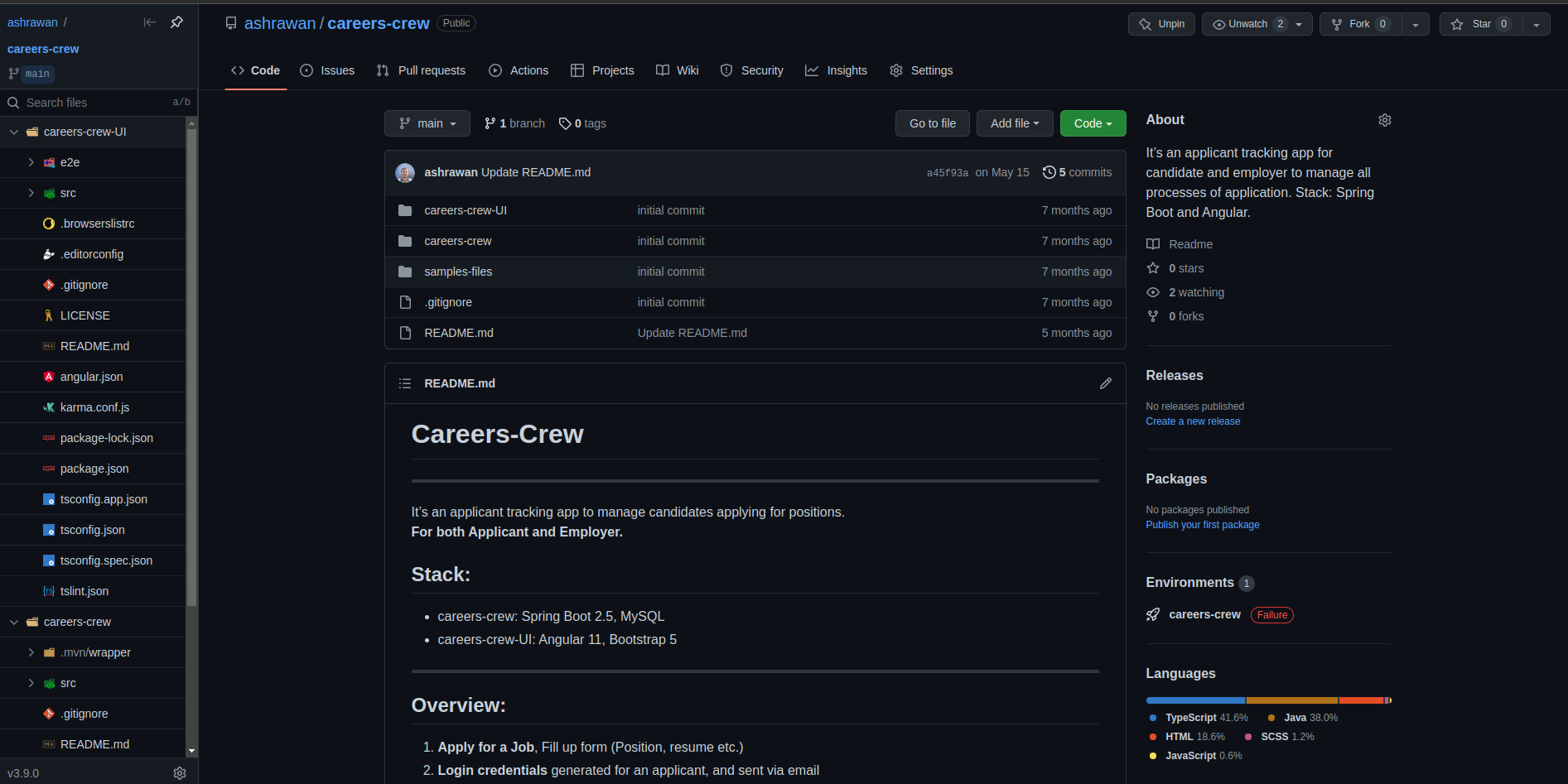The height and width of the screenshot is (784, 1568).
Task: Click the Readme book icon in About
Action: point(1153,244)
